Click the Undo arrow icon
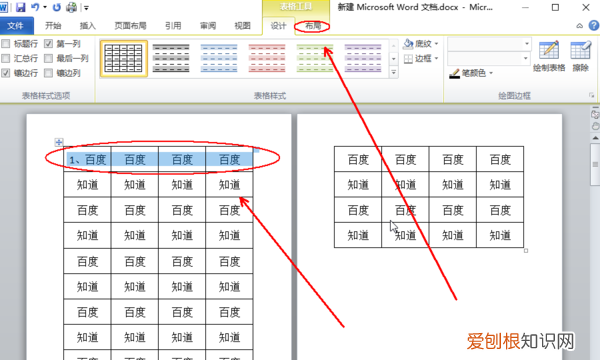Viewport: 600px width, 360px height. tap(35, 7)
